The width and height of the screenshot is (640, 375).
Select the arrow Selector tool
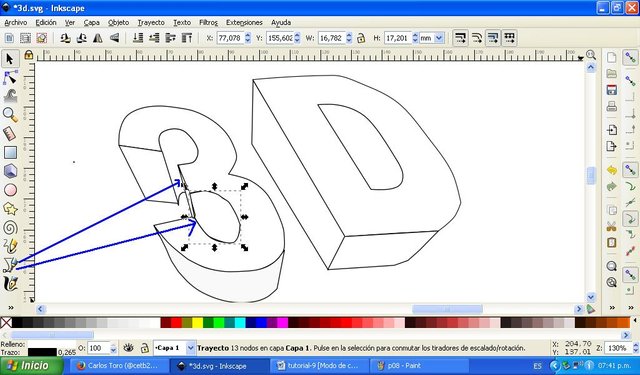10,59
